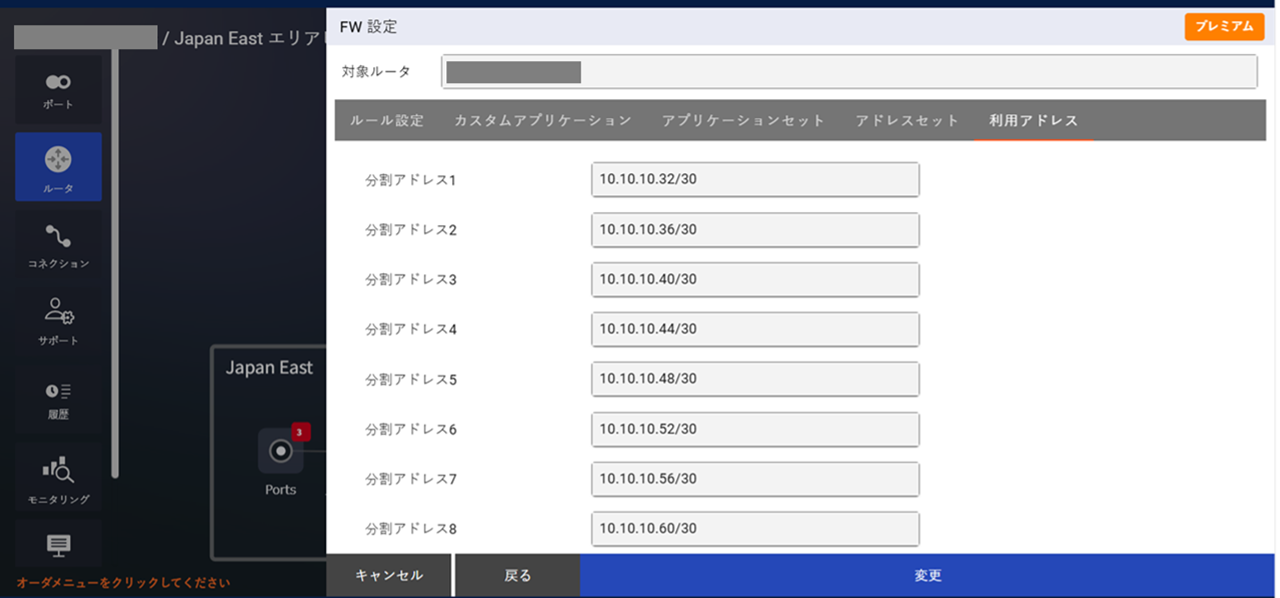The width and height of the screenshot is (1280, 598).
Task: Open the モニタリング sidebar icon
Action: [x=58, y=477]
